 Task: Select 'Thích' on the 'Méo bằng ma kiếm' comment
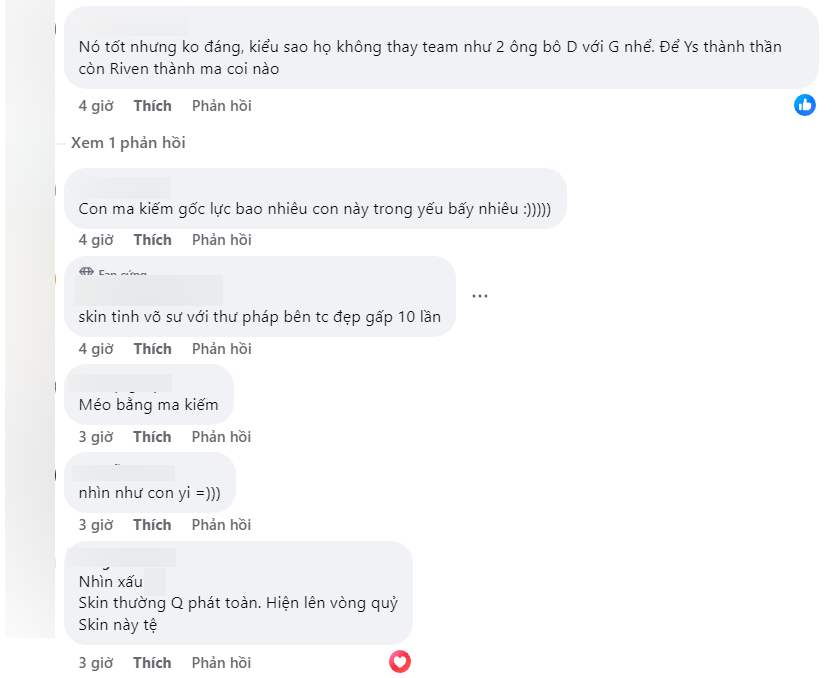(x=152, y=436)
